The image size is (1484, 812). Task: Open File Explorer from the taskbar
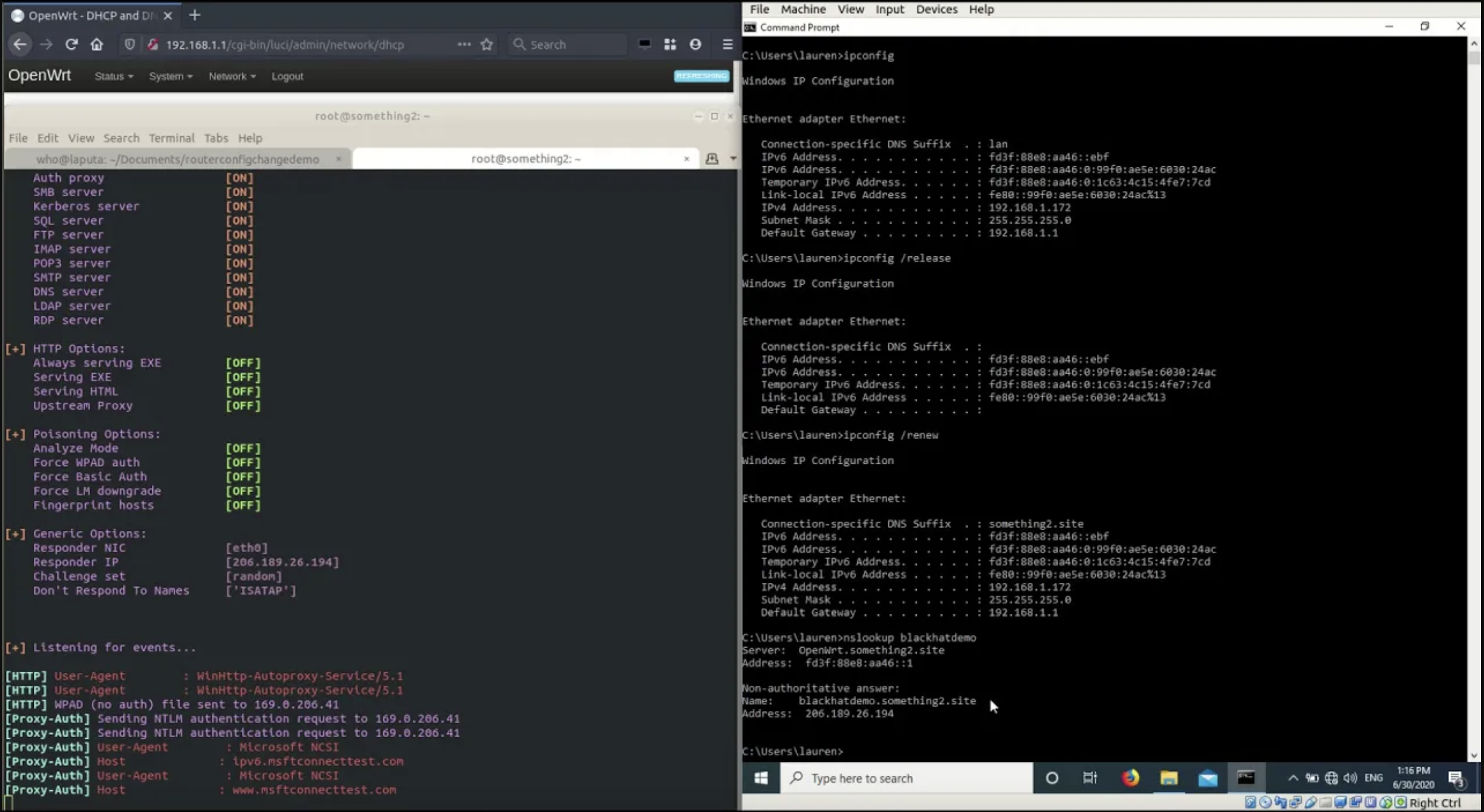coord(1169,778)
